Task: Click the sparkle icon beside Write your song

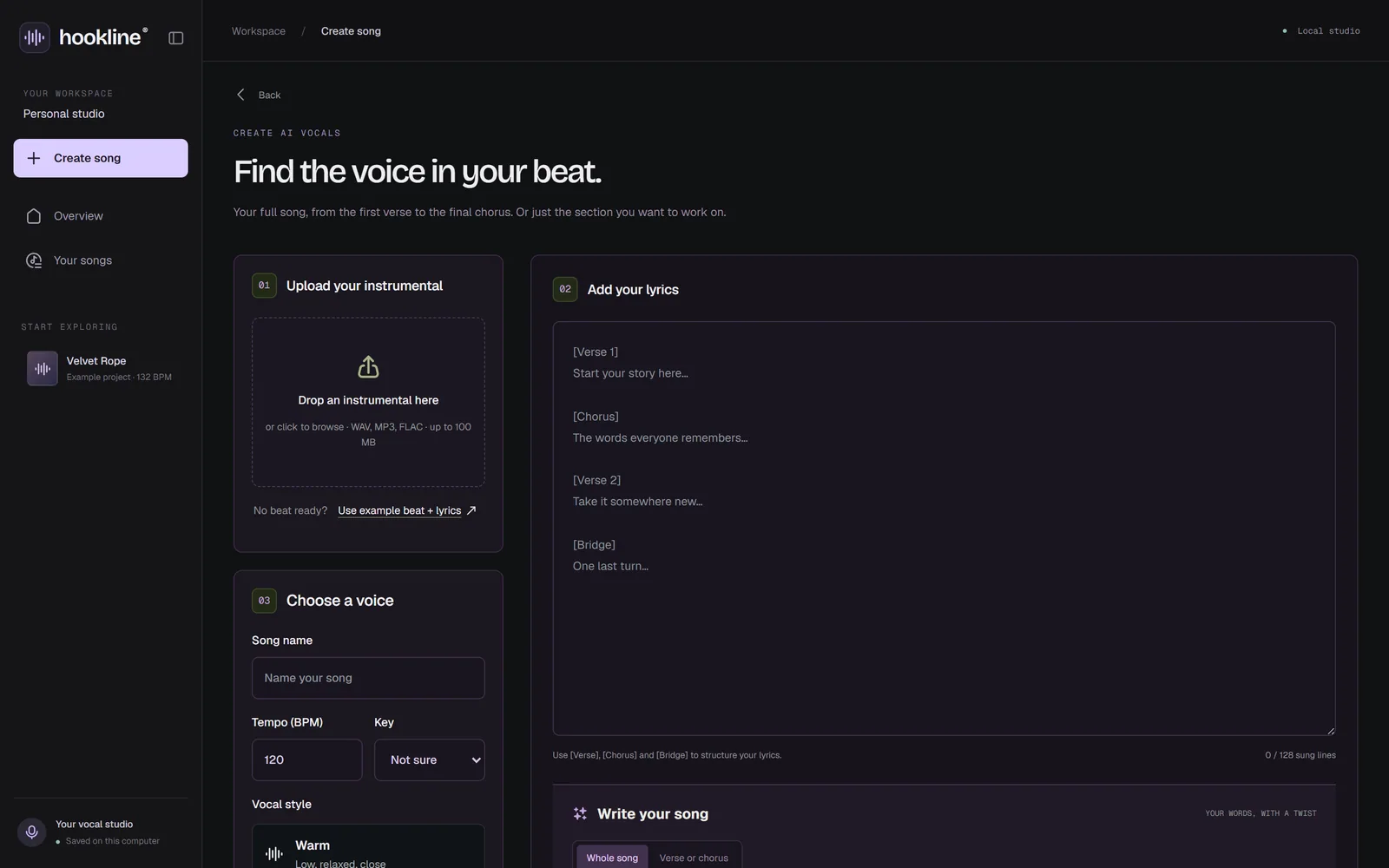Action: tap(580, 813)
